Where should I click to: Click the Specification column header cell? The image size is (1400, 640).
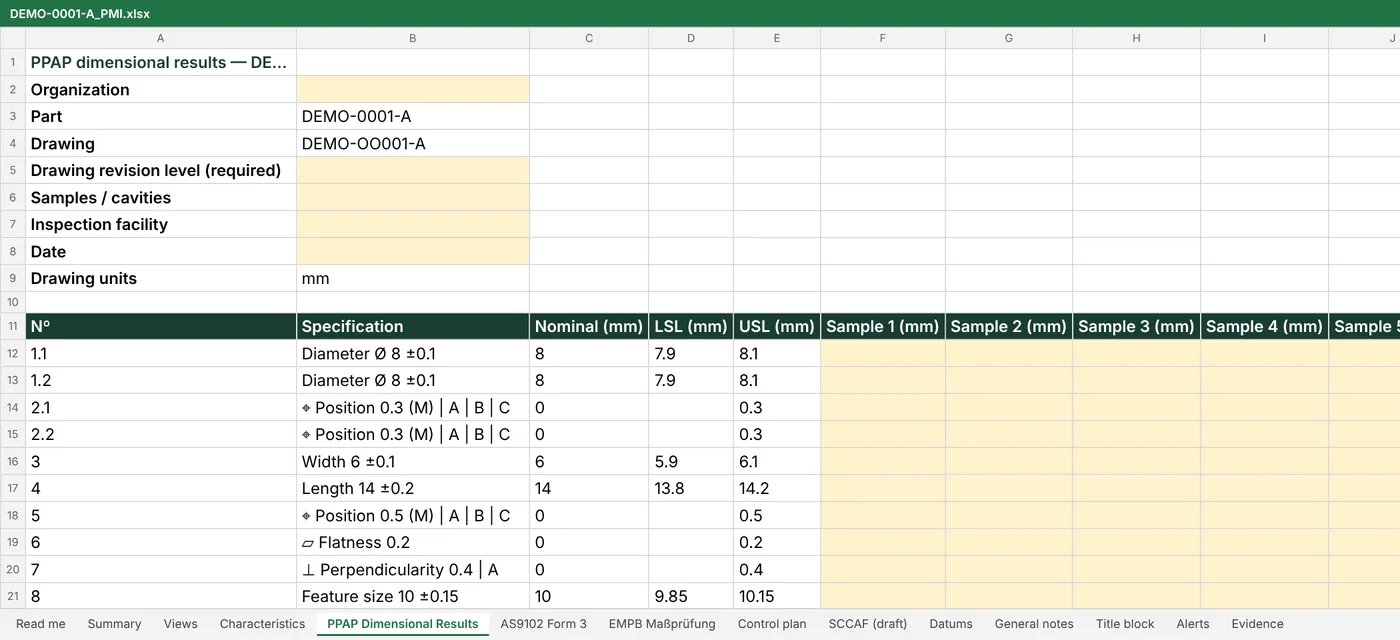413,326
